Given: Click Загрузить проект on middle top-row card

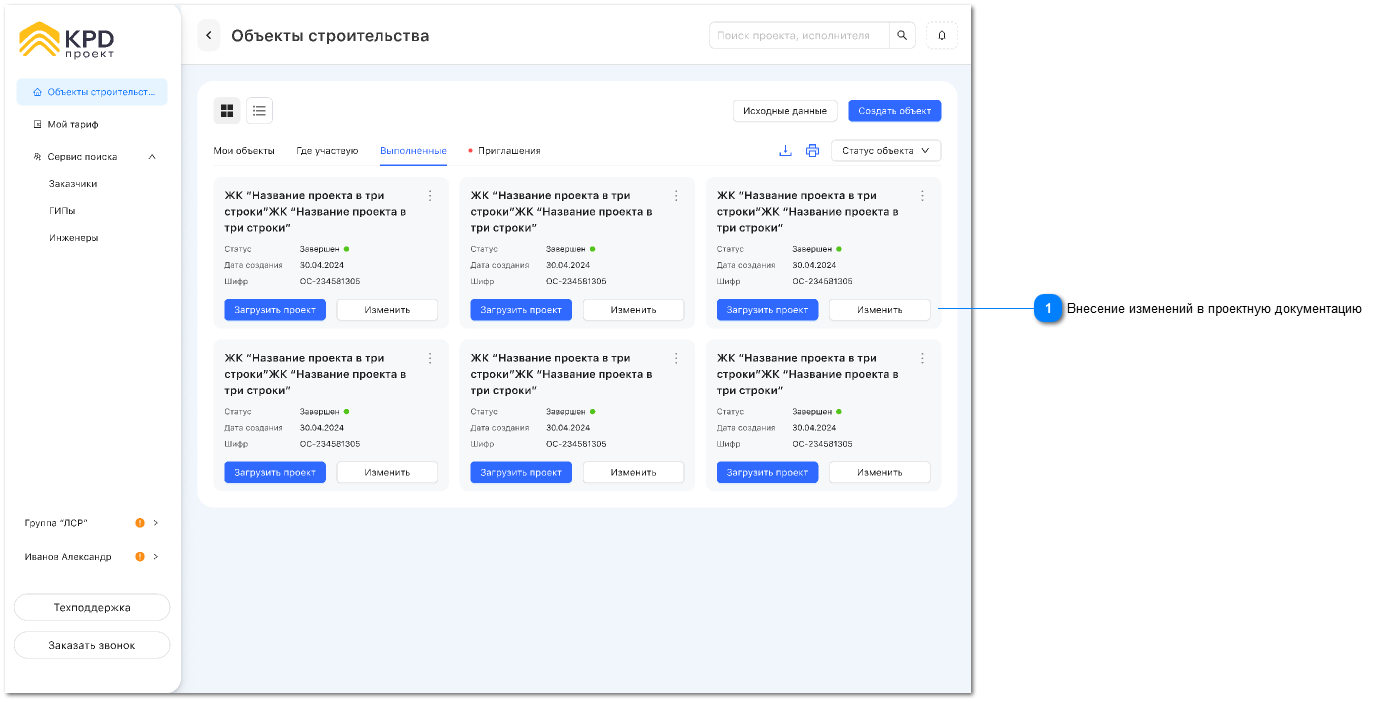Looking at the screenshot, I should click(521, 310).
